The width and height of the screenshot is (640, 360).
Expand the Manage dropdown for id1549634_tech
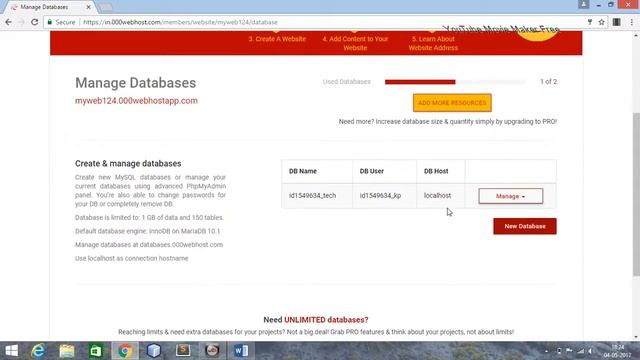pyautogui.click(x=511, y=196)
